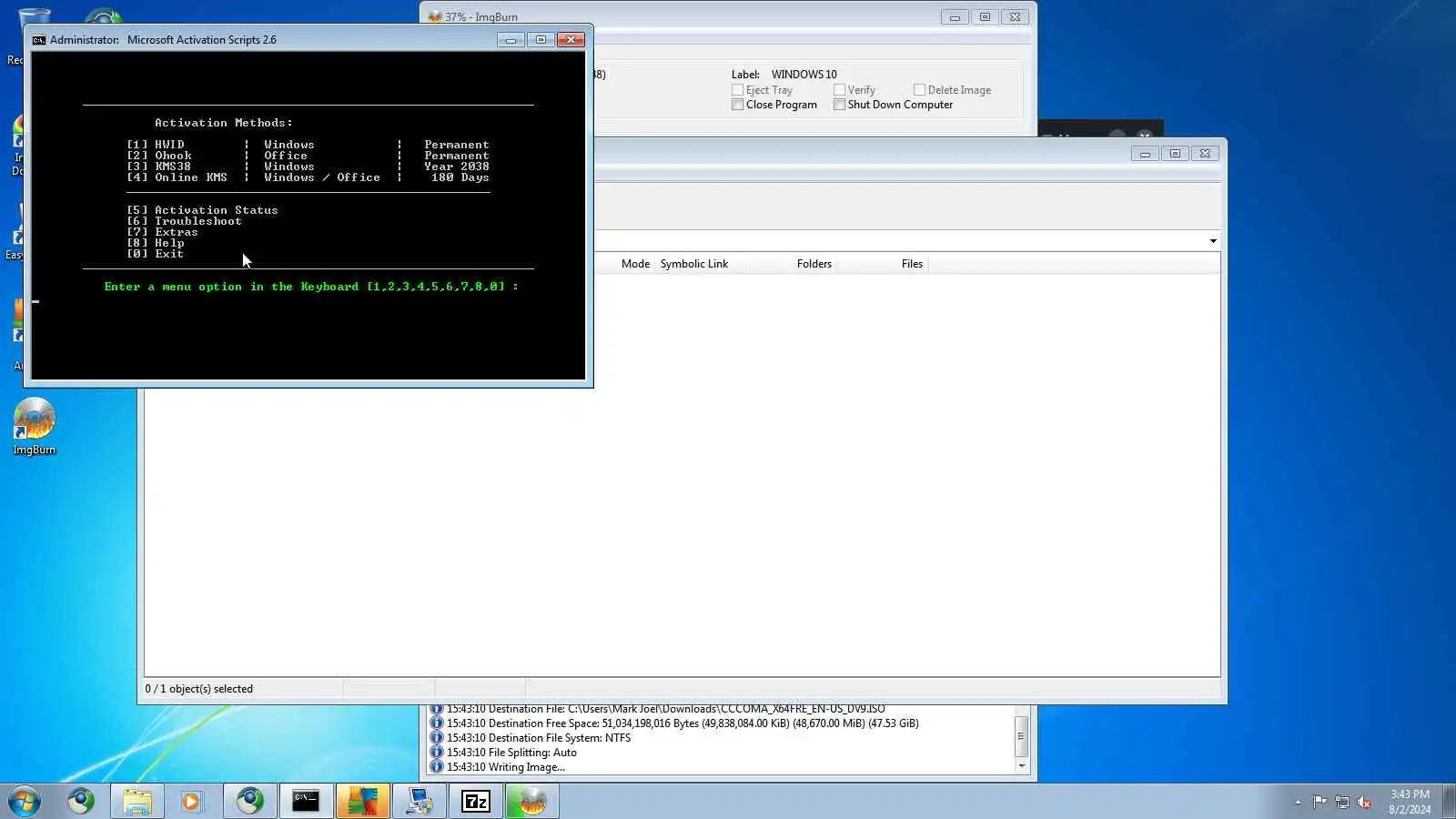
Task: Maximize the file list window
Action: (1175, 154)
